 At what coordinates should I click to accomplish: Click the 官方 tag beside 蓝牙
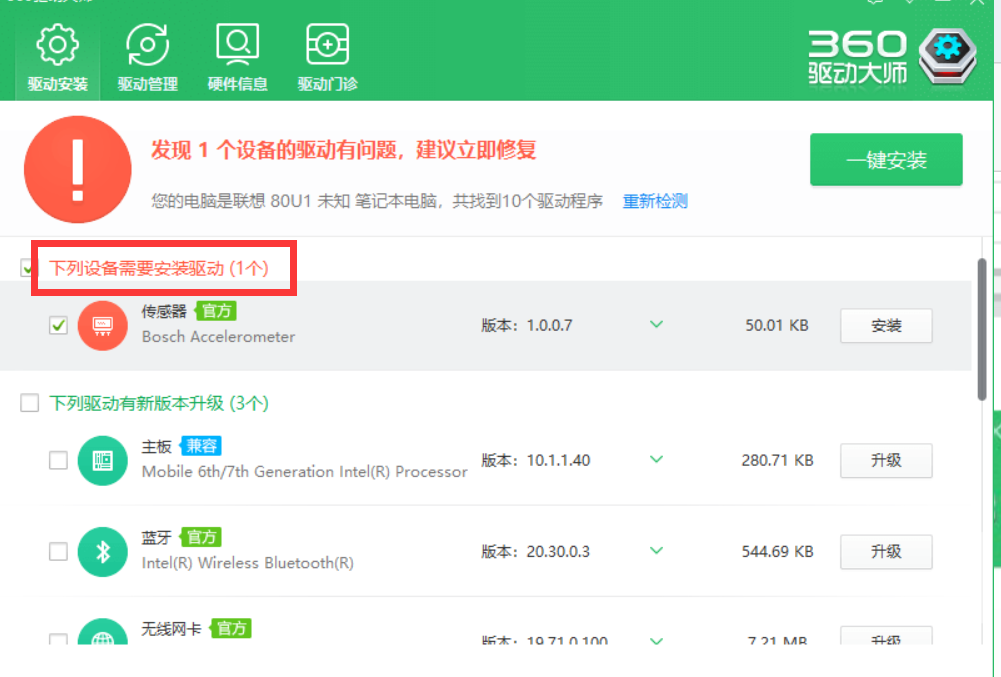pyautogui.click(x=200, y=537)
